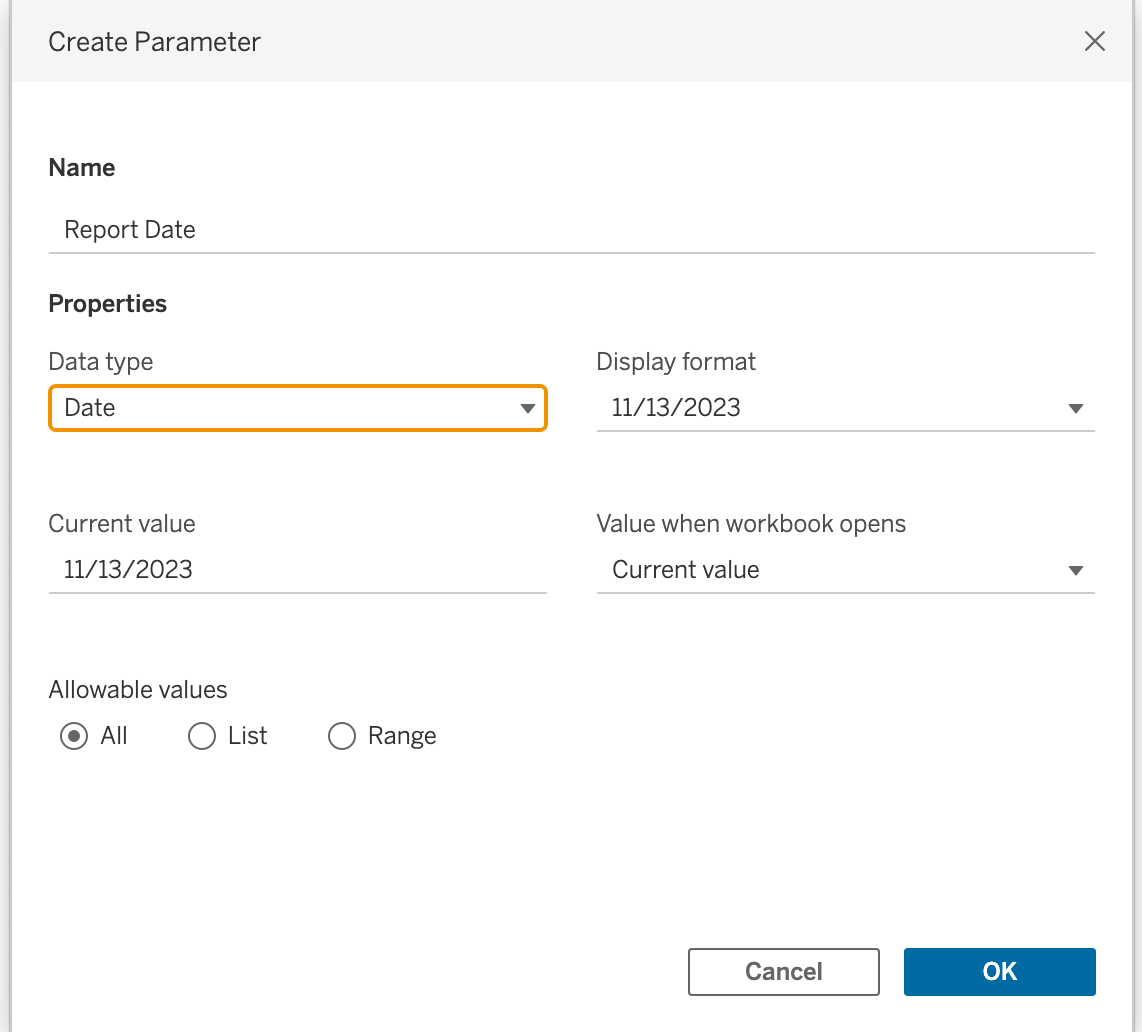The height and width of the screenshot is (1032, 1142).
Task: Select the List allowable values radio
Action: [202, 736]
